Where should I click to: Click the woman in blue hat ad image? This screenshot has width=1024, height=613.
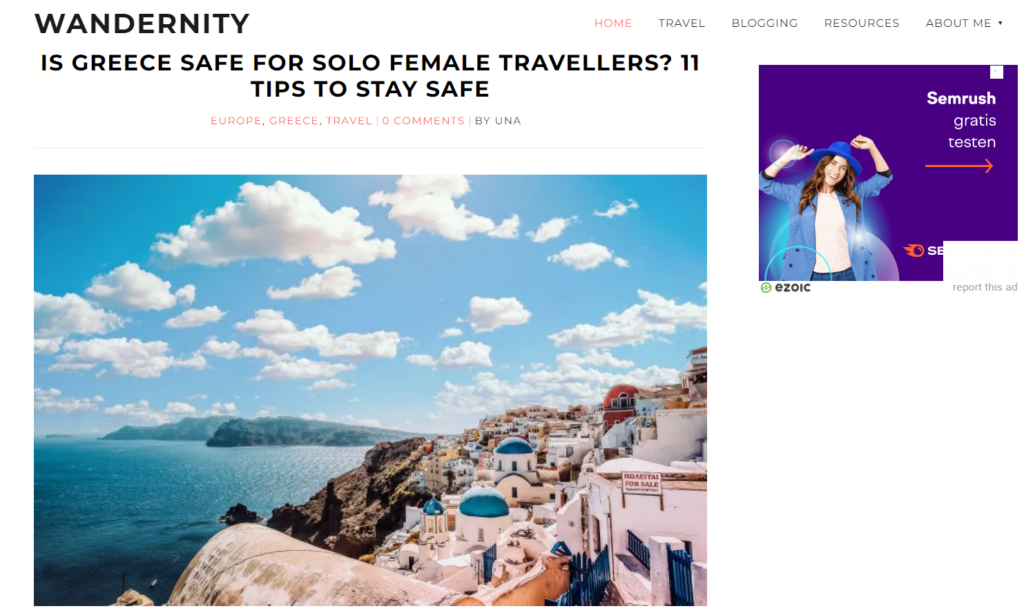coord(826,209)
